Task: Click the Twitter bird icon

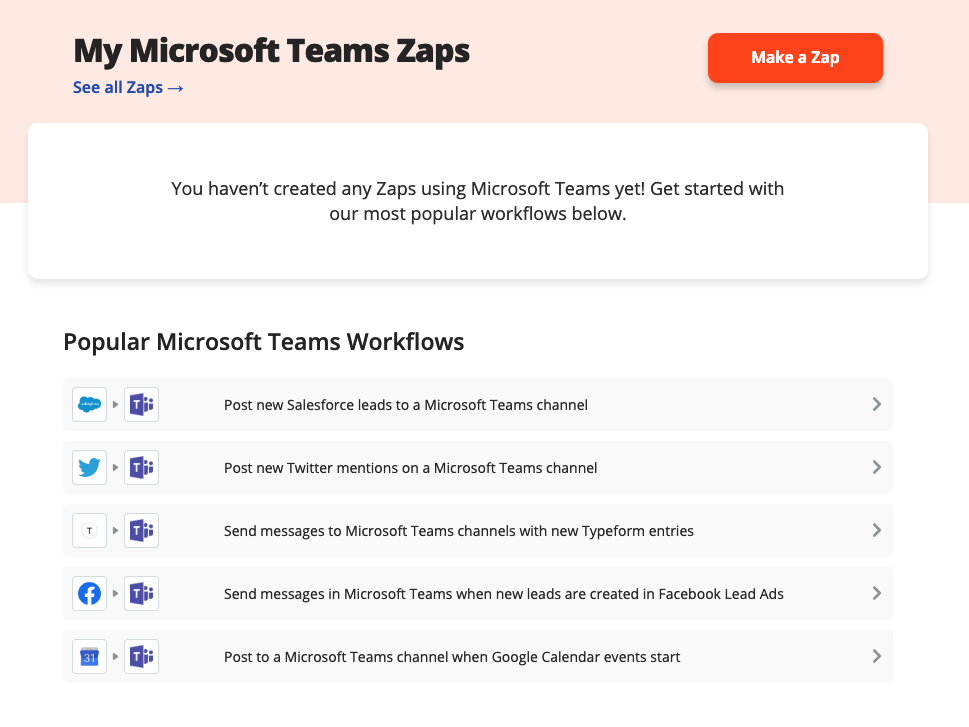Action: [90, 467]
